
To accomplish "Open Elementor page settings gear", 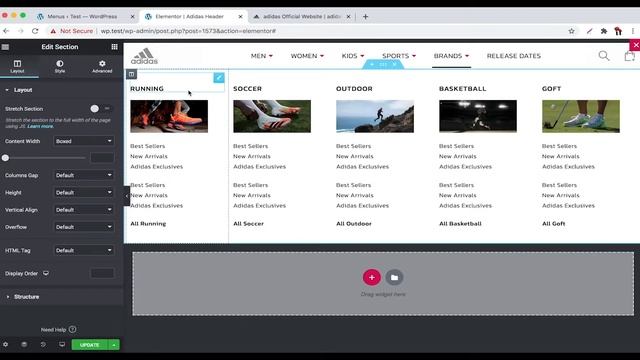I will click(5, 344).
